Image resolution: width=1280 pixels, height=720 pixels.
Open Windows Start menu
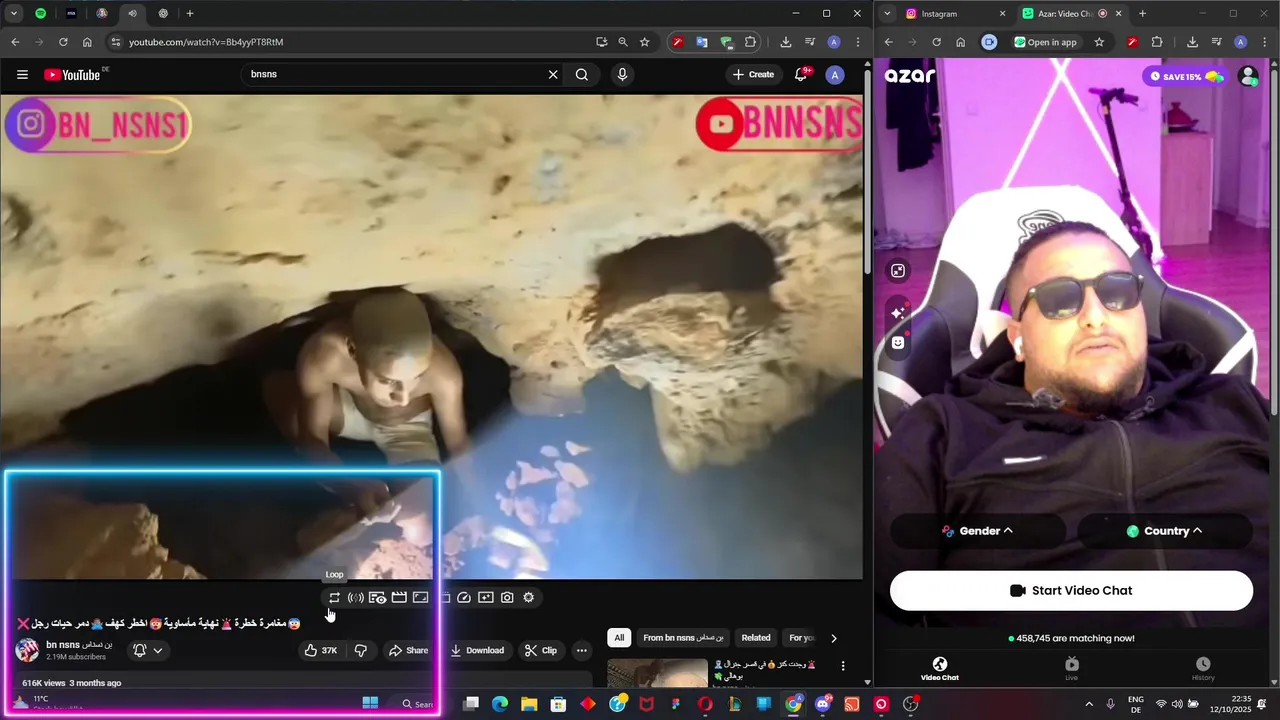pyautogui.click(x=370, y=704)
